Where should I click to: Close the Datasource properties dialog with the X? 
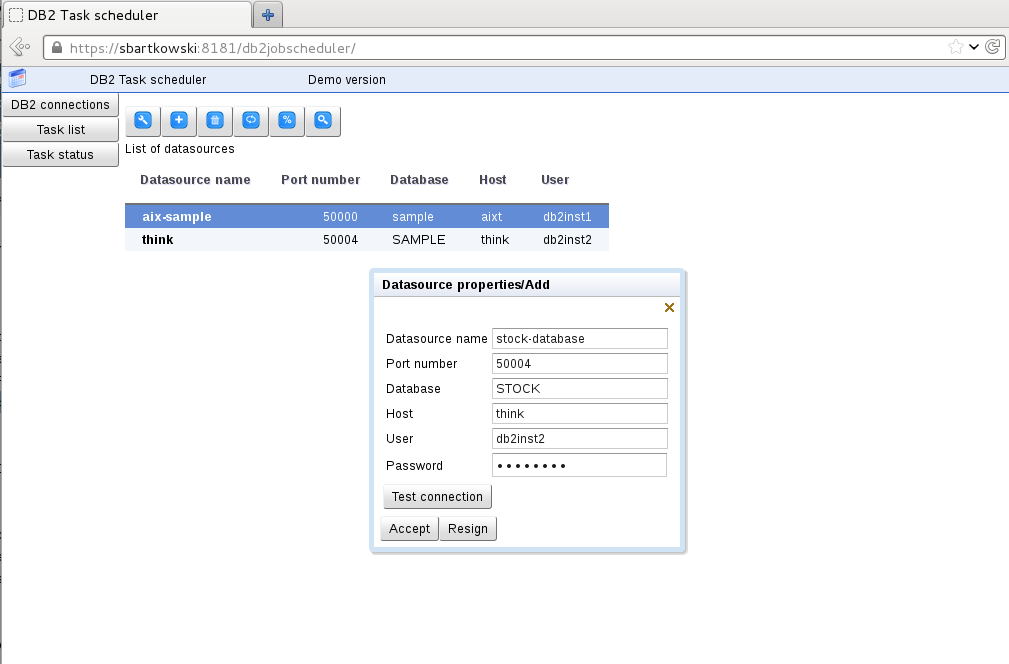[x=669, y=307]
